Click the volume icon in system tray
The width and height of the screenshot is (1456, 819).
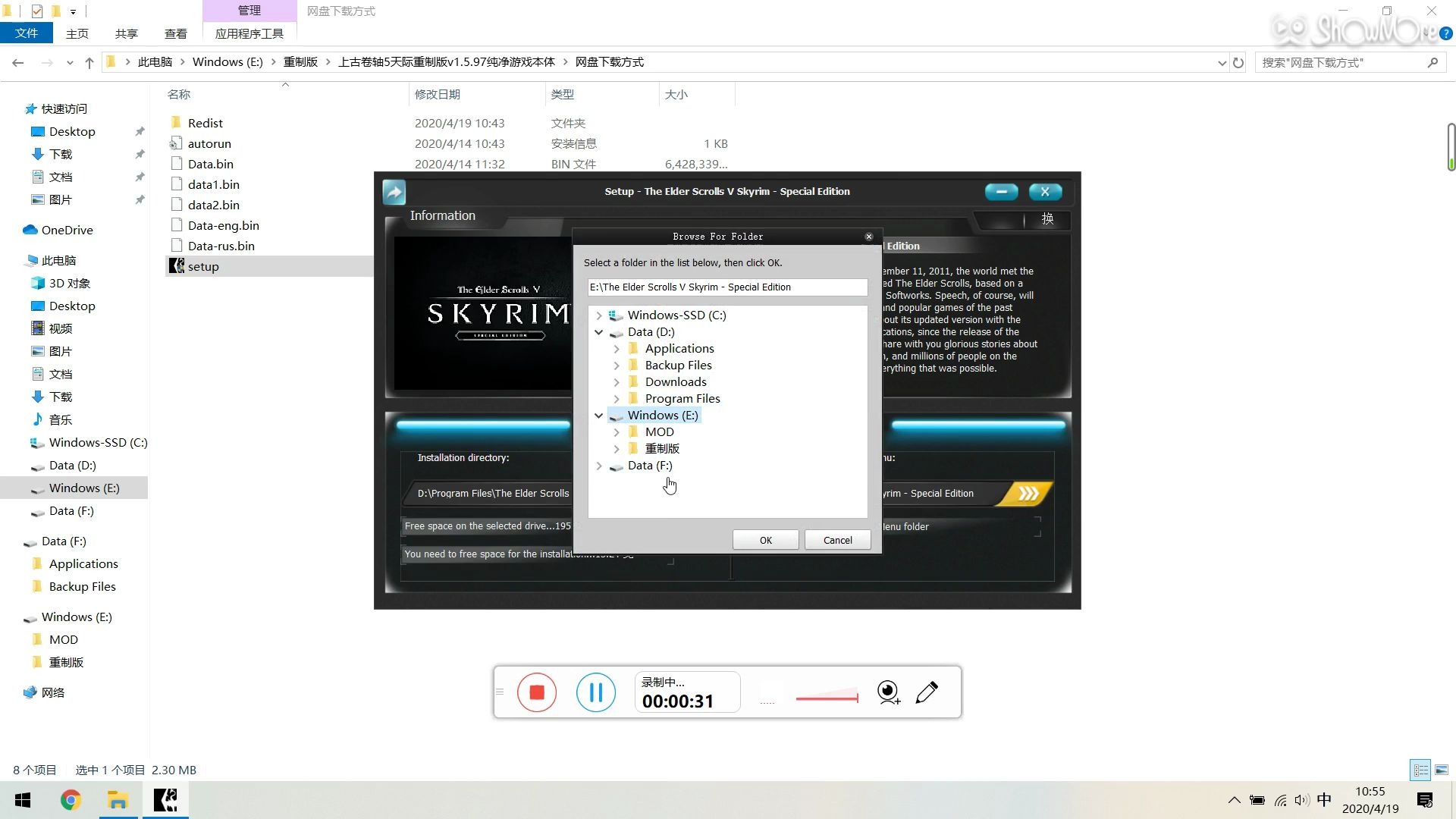(1302, 800)
